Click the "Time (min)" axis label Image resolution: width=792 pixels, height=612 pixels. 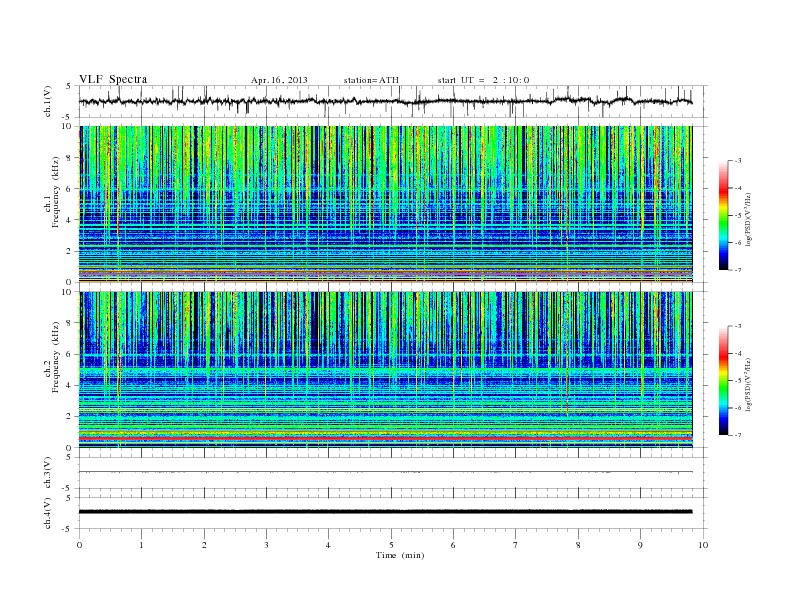tap(400, 555)
